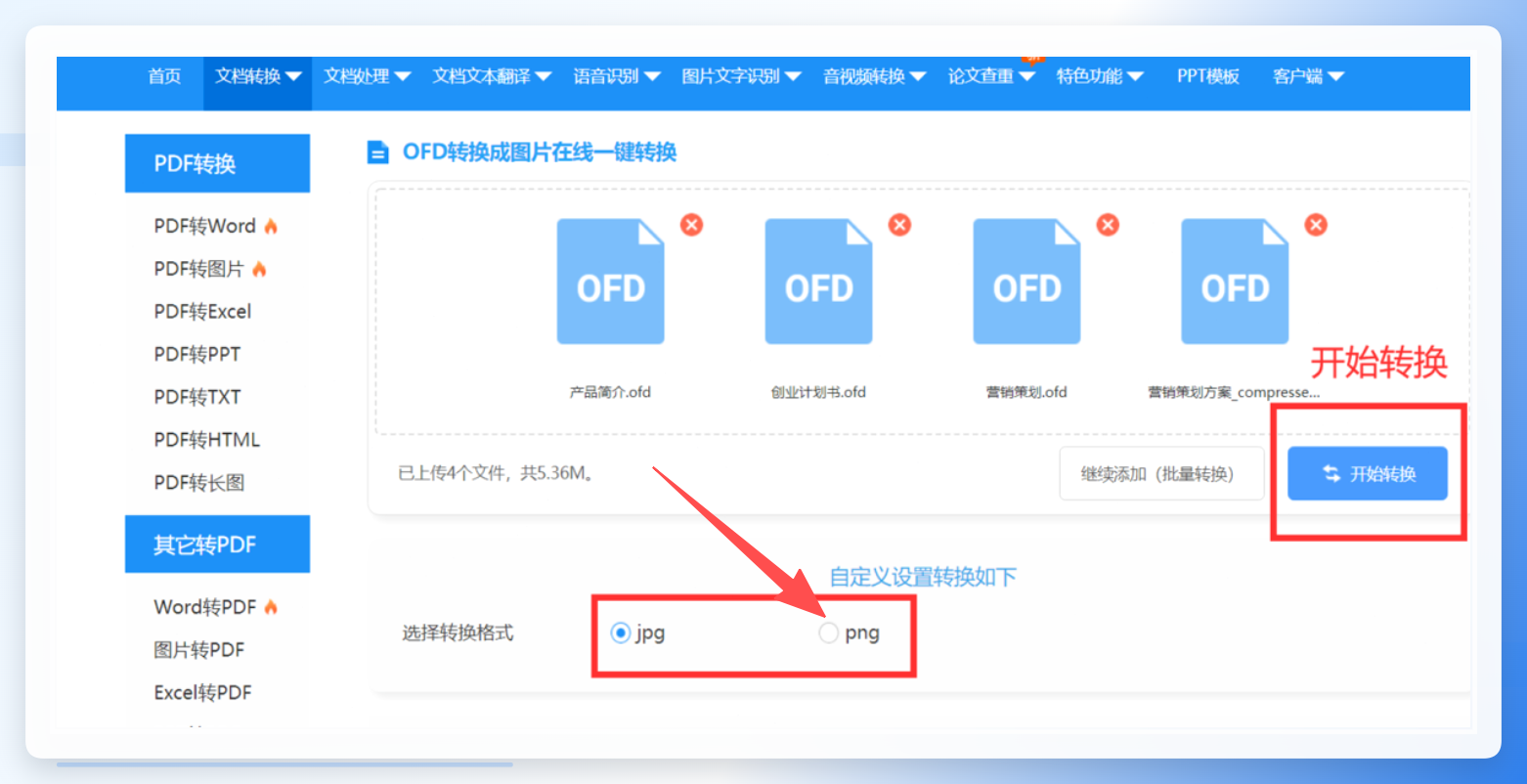Viewport: 1527px width, 784px height.
Task: Expand the 语音识别 dropdown menu
Action: tap(617, 76)
